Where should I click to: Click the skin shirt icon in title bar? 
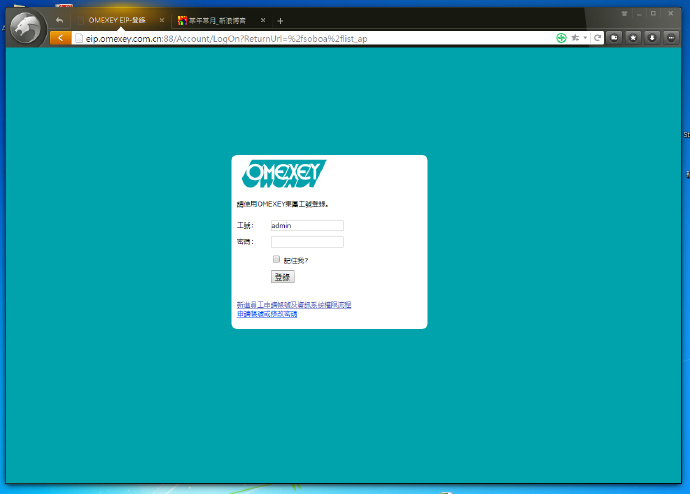[624, 14]
